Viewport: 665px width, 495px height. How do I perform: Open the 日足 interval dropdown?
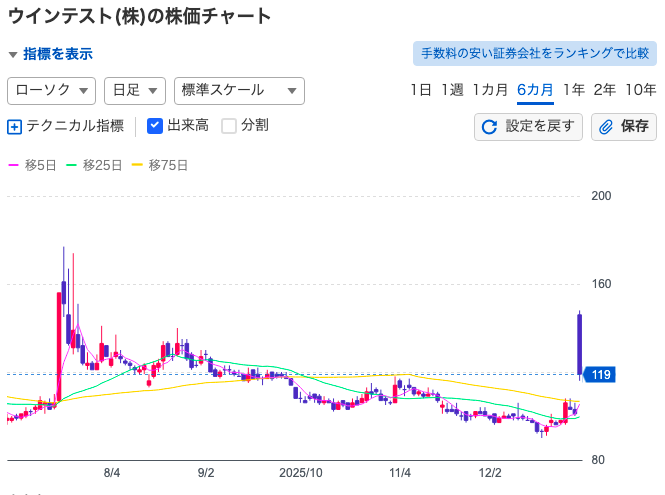pyautogui.click(x=134, y=90)
